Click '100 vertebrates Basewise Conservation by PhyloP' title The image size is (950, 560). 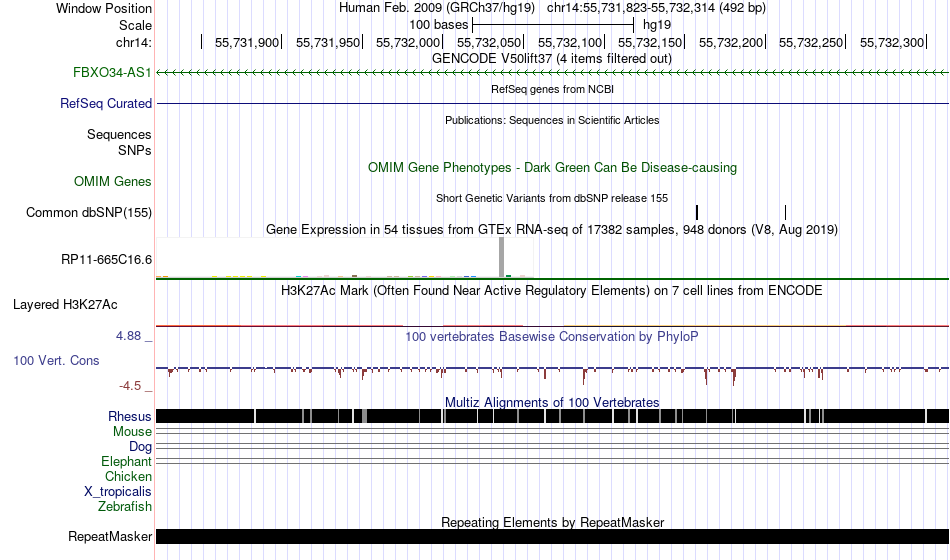click(552, 336)
